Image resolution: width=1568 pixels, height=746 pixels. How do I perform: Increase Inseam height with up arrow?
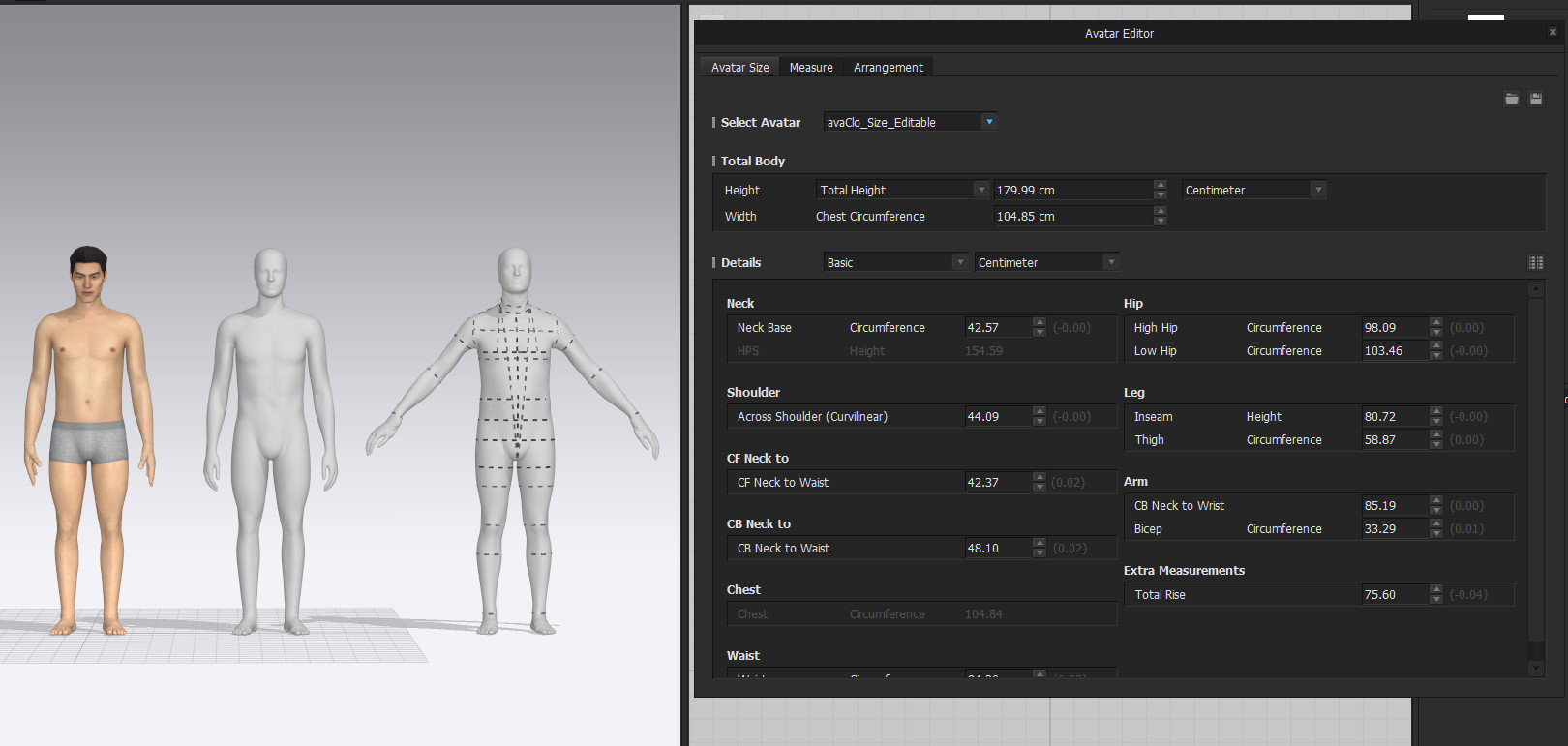[x=1436, y=411]
